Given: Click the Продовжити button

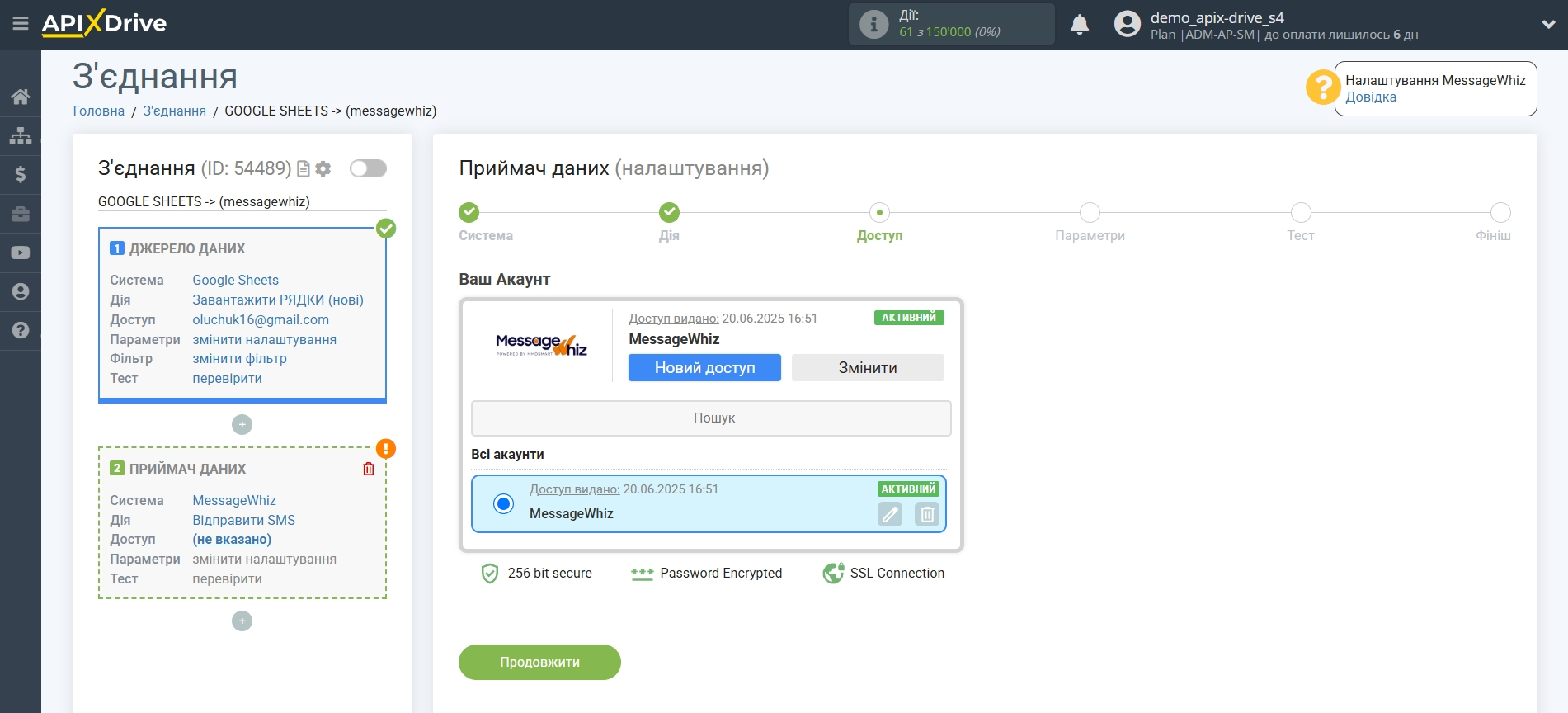Looking at the screenshot, I should [x=539, y=663].
